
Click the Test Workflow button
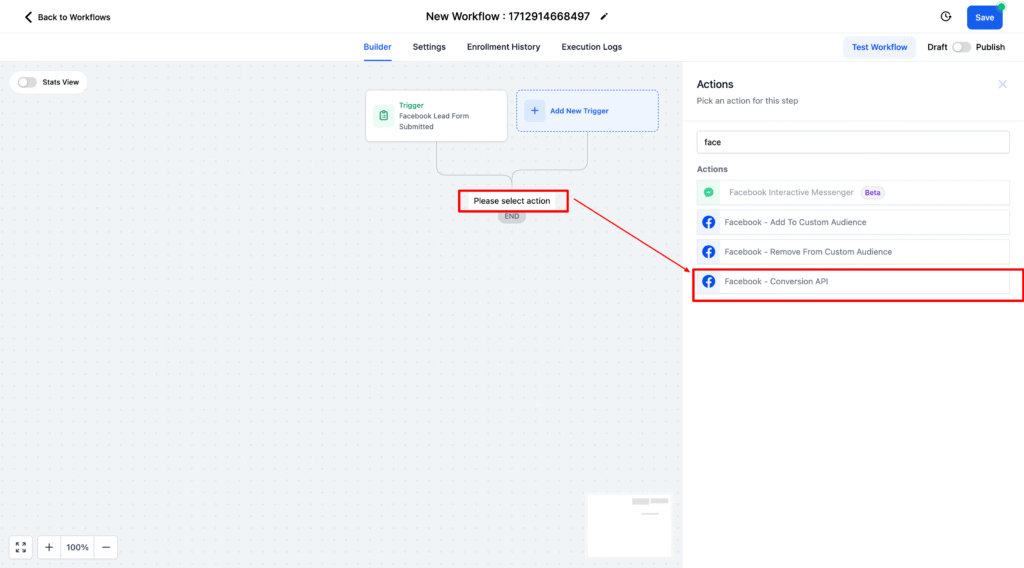[879, 47]
